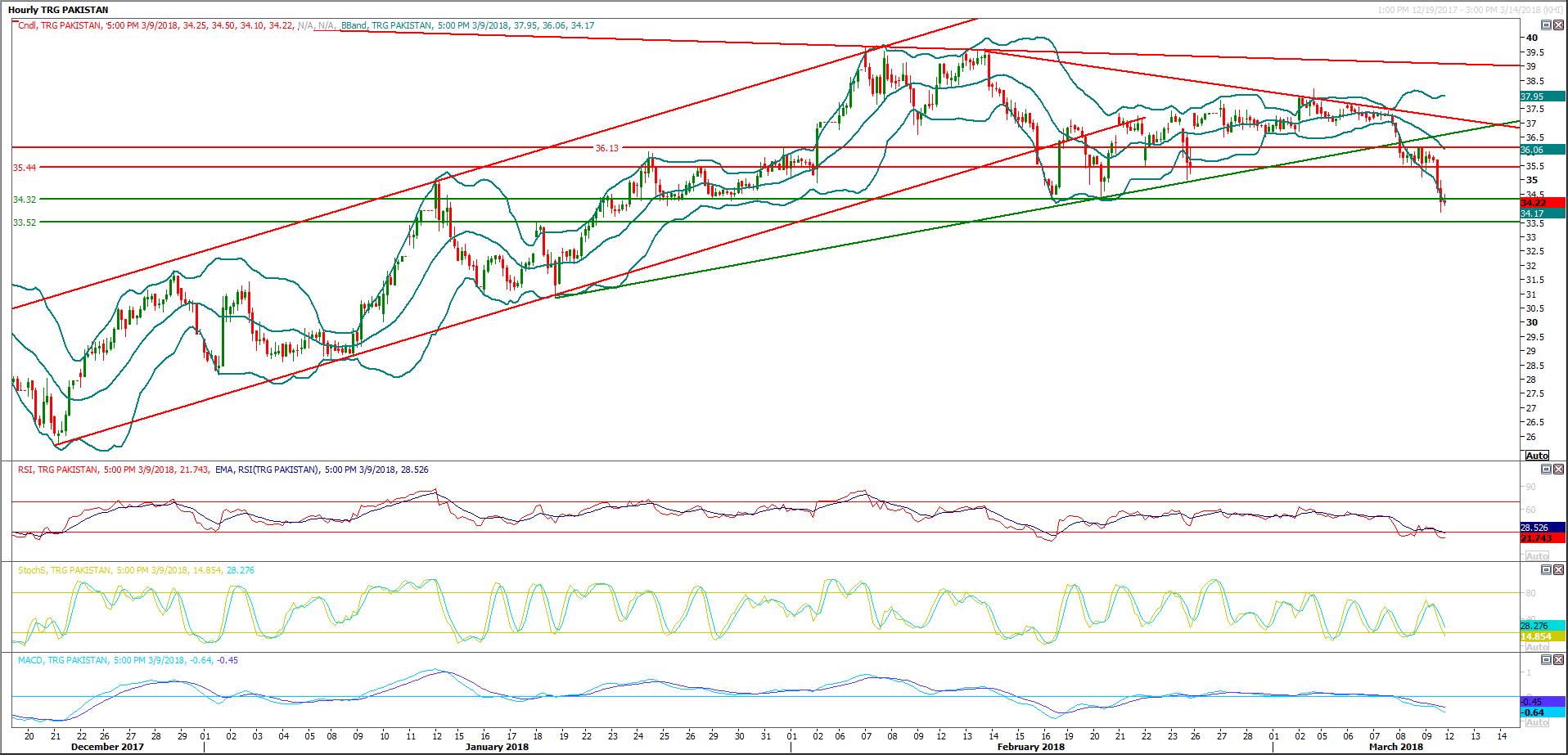Screen dimensions: 1568x755
Task: Click the price panel's restore icon
Action: [x=1546, y=25]
